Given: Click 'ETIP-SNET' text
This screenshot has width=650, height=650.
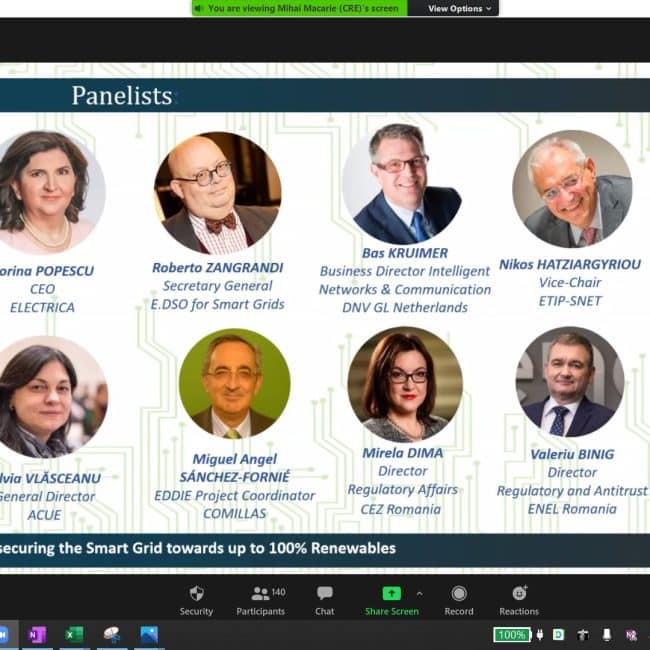Looking at the screenshot, I should click(x=570, y=301).
